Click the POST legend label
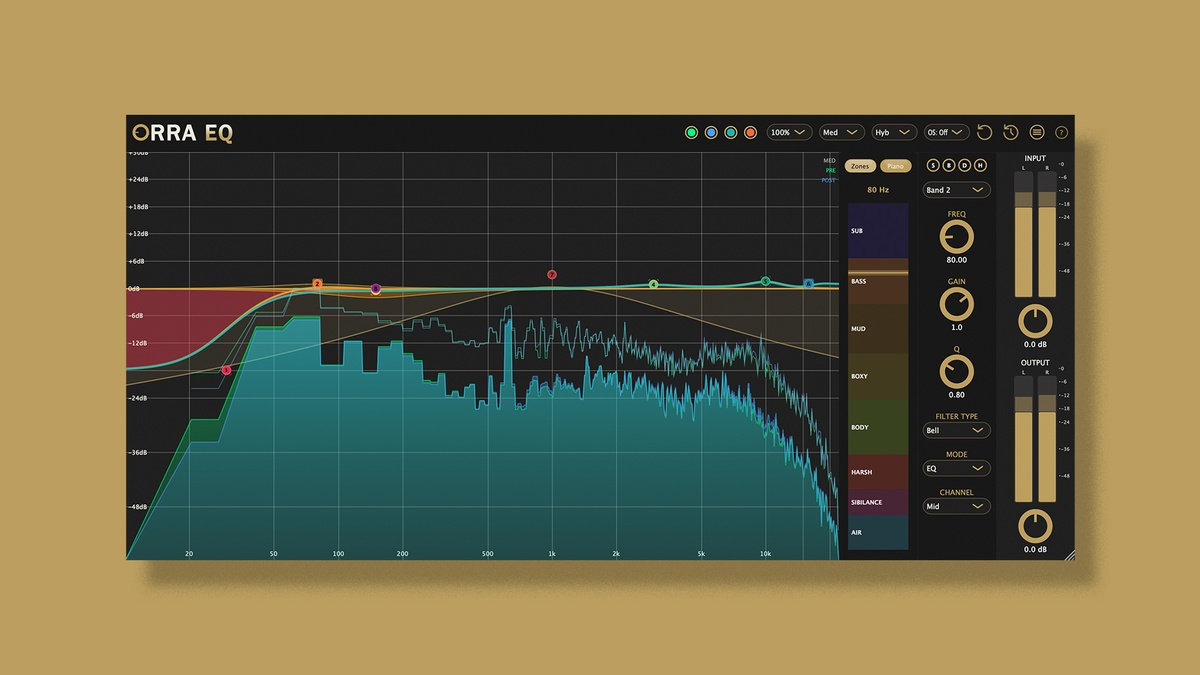The image size is (1200, 675). point(828,181)
